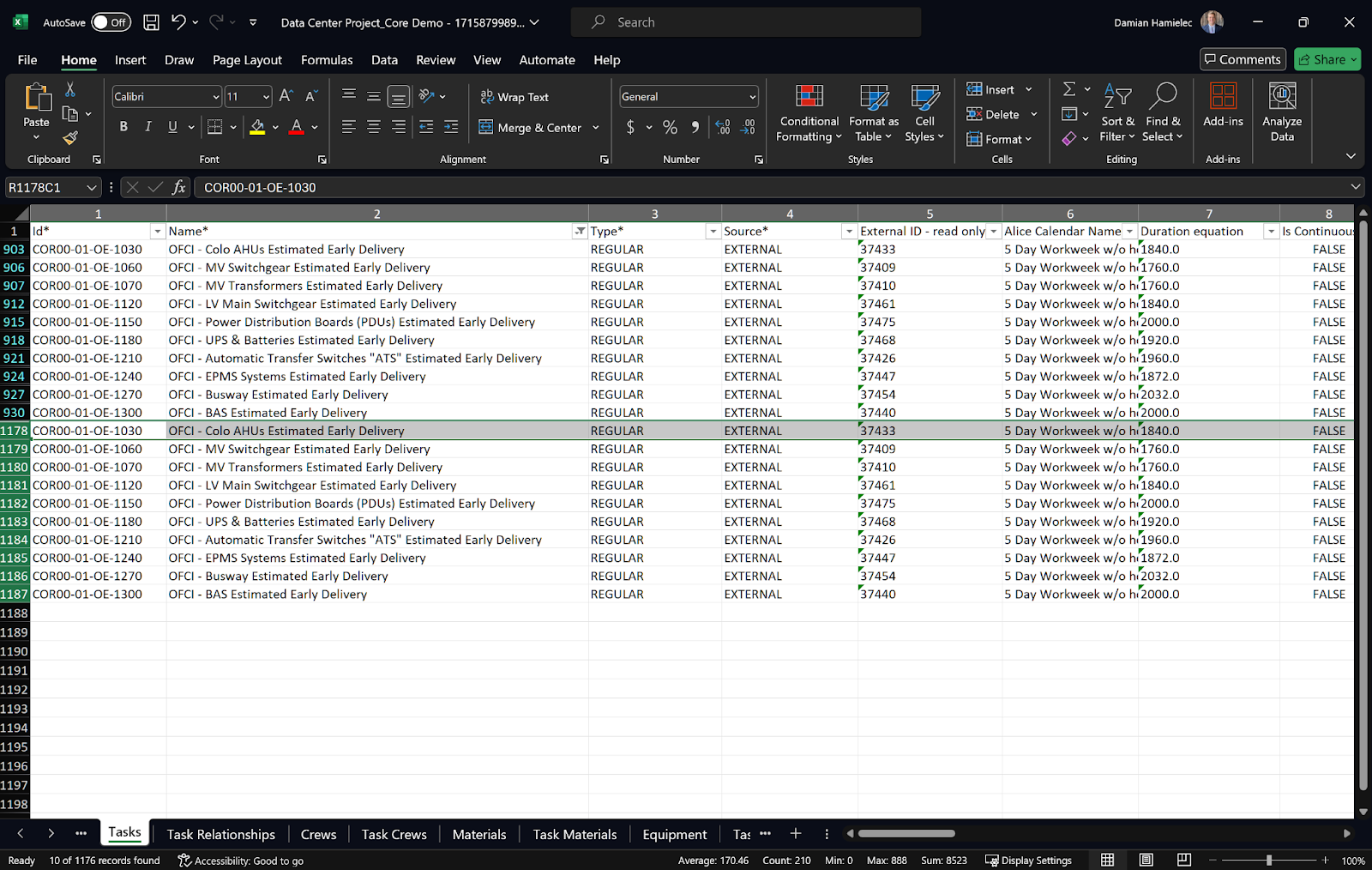Toggle AutoSave switch off/on

(x=111, y=22)
